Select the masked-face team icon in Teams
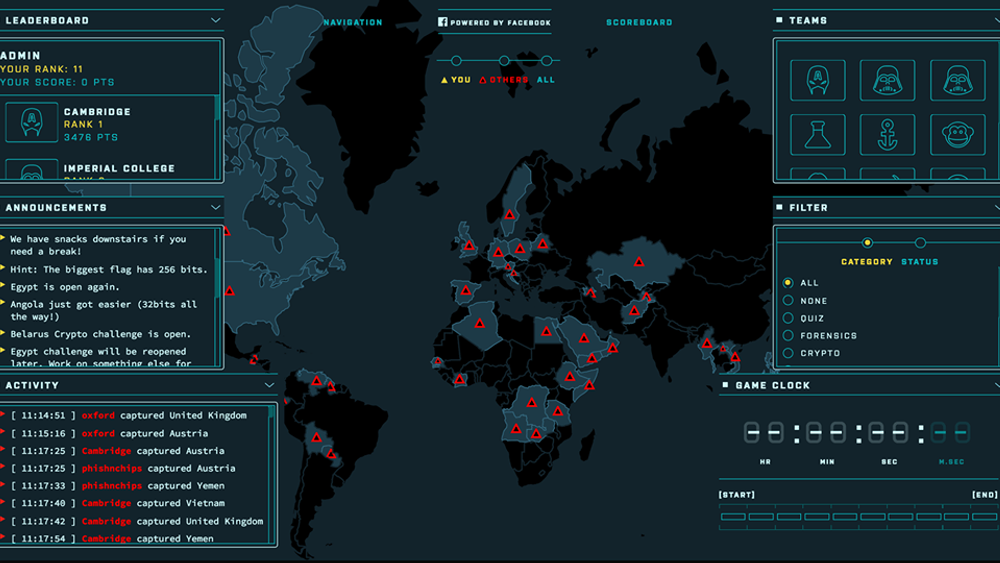1000x563 pixels. coord(818,80)
